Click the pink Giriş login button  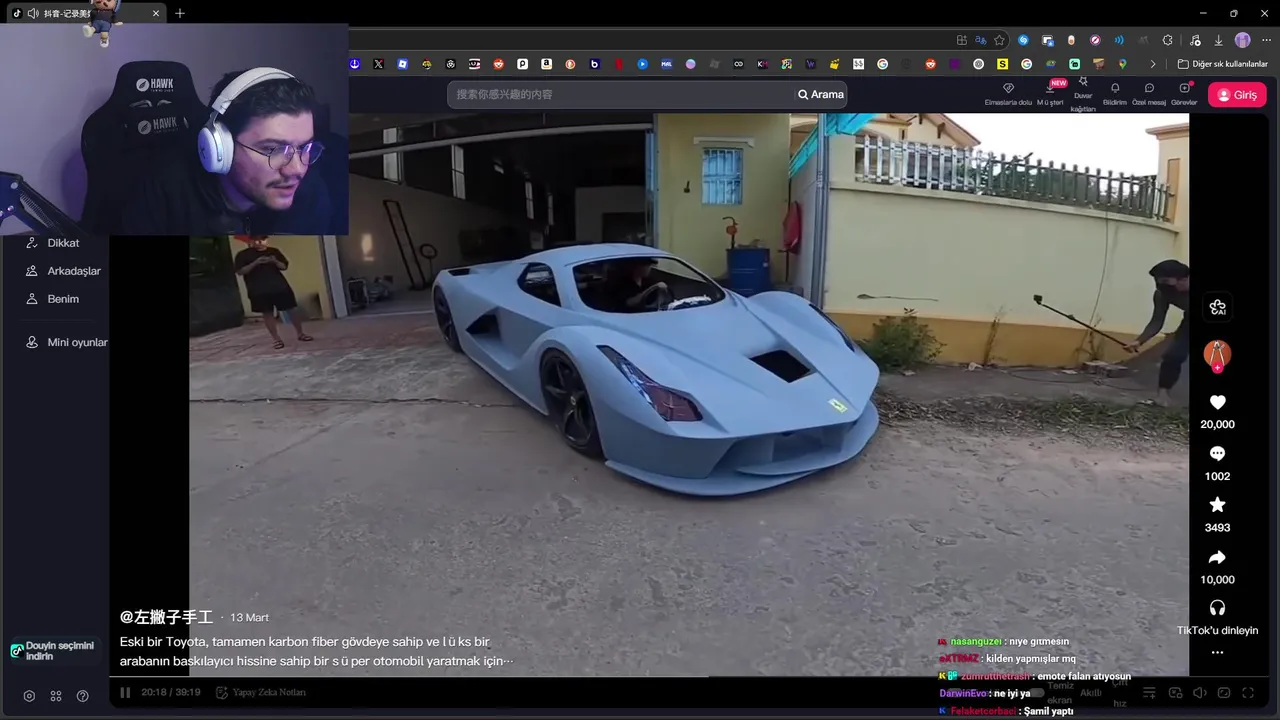coord(1237,95)
